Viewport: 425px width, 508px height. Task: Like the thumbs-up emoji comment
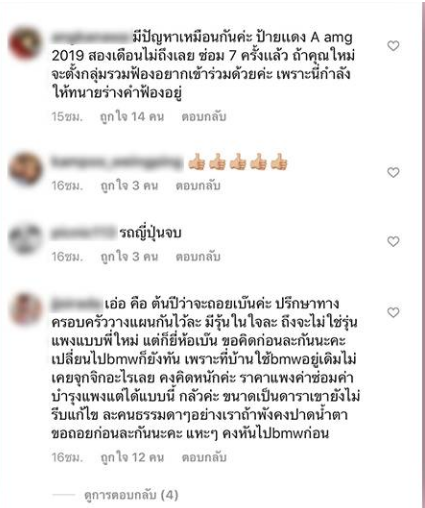click(393, 173)
